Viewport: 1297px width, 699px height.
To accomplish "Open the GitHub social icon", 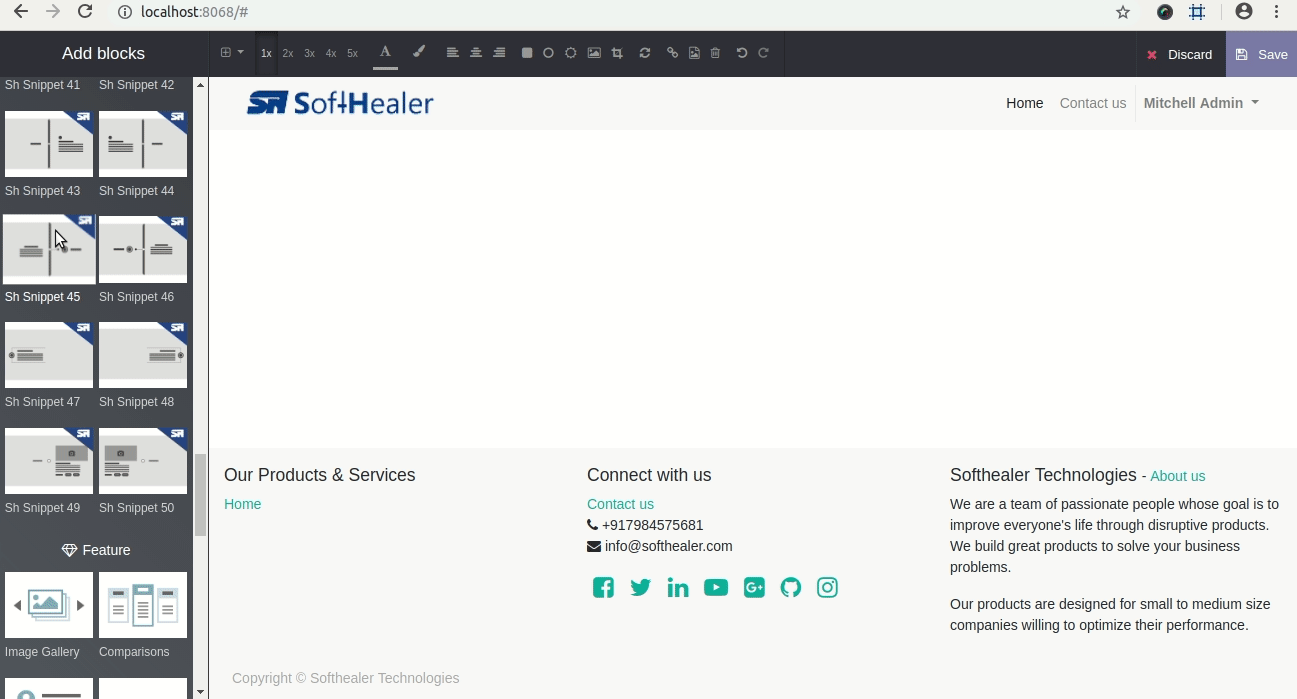I will [791, 587].
